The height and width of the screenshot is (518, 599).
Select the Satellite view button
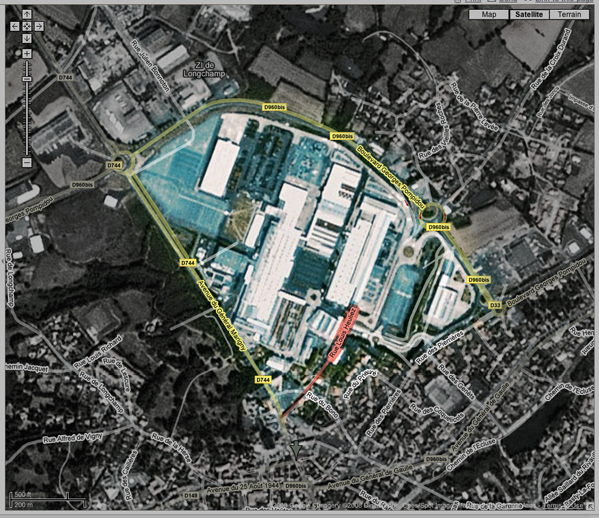pos(529,15)
